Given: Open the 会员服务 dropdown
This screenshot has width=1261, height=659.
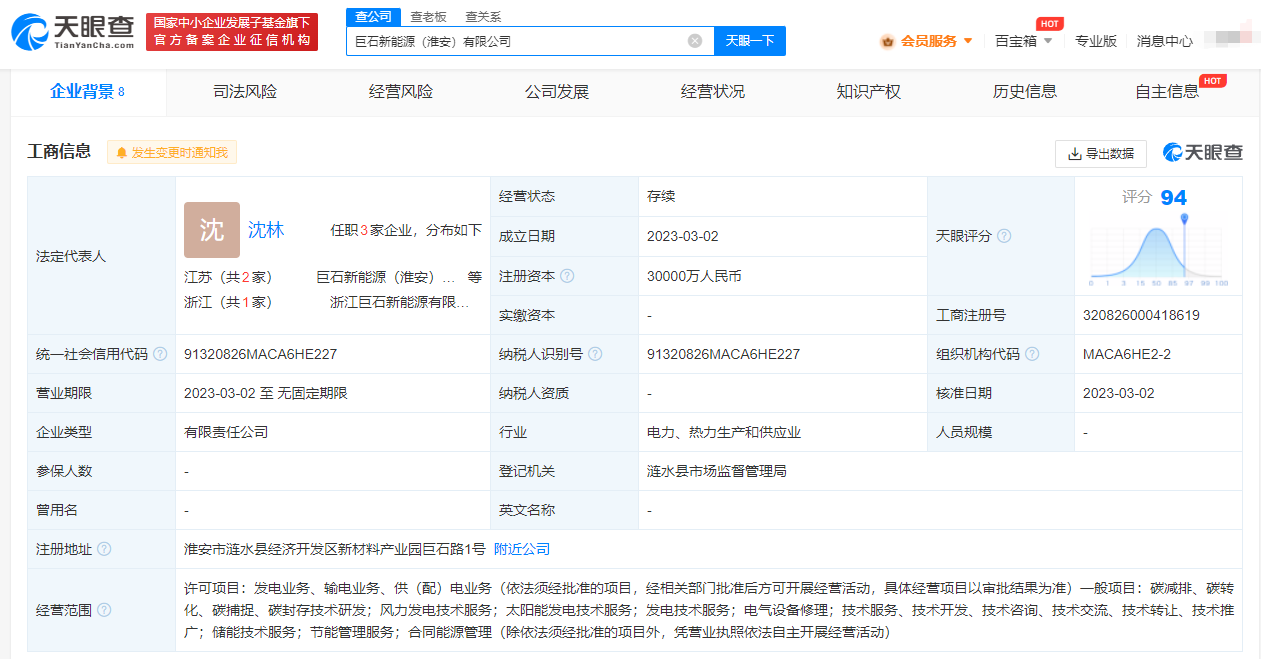Looking at the screenshot, I should tap(927, 41).
